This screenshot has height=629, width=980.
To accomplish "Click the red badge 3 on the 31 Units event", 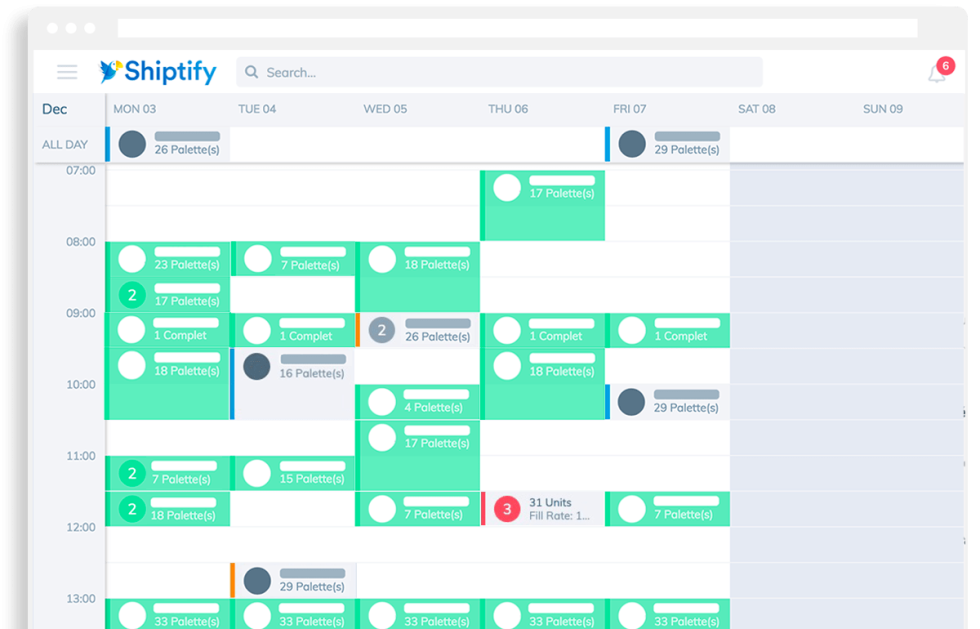I will click(x=507, y=509).
